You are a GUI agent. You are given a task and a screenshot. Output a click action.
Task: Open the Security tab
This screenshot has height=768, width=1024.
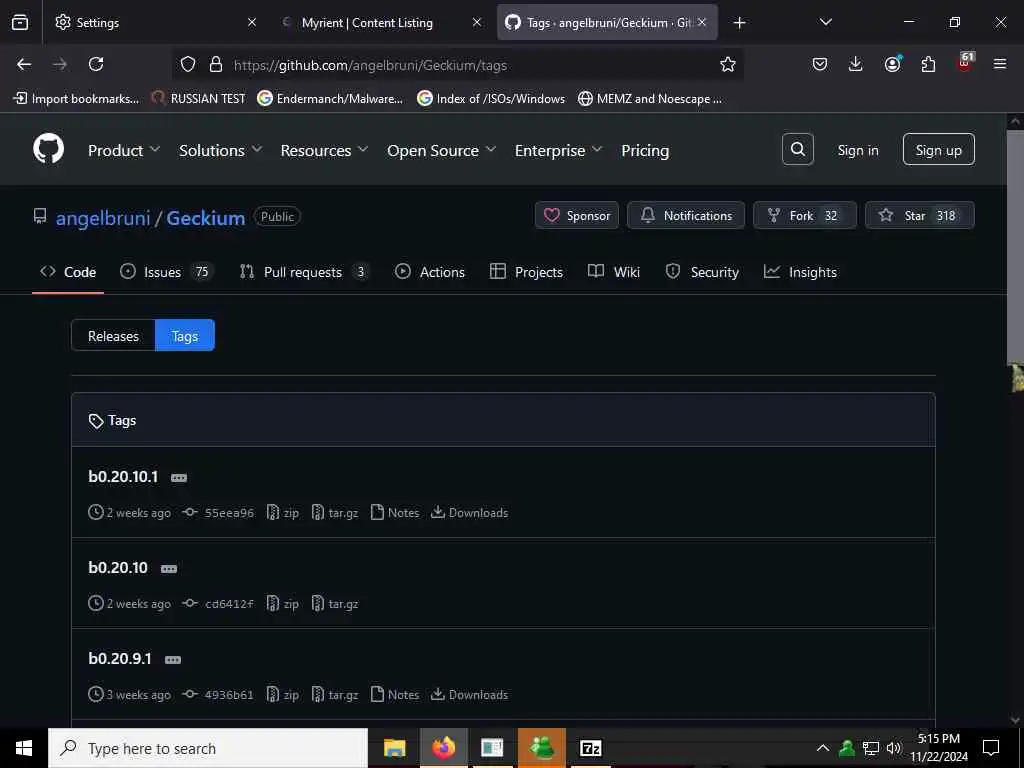point(702,272)
